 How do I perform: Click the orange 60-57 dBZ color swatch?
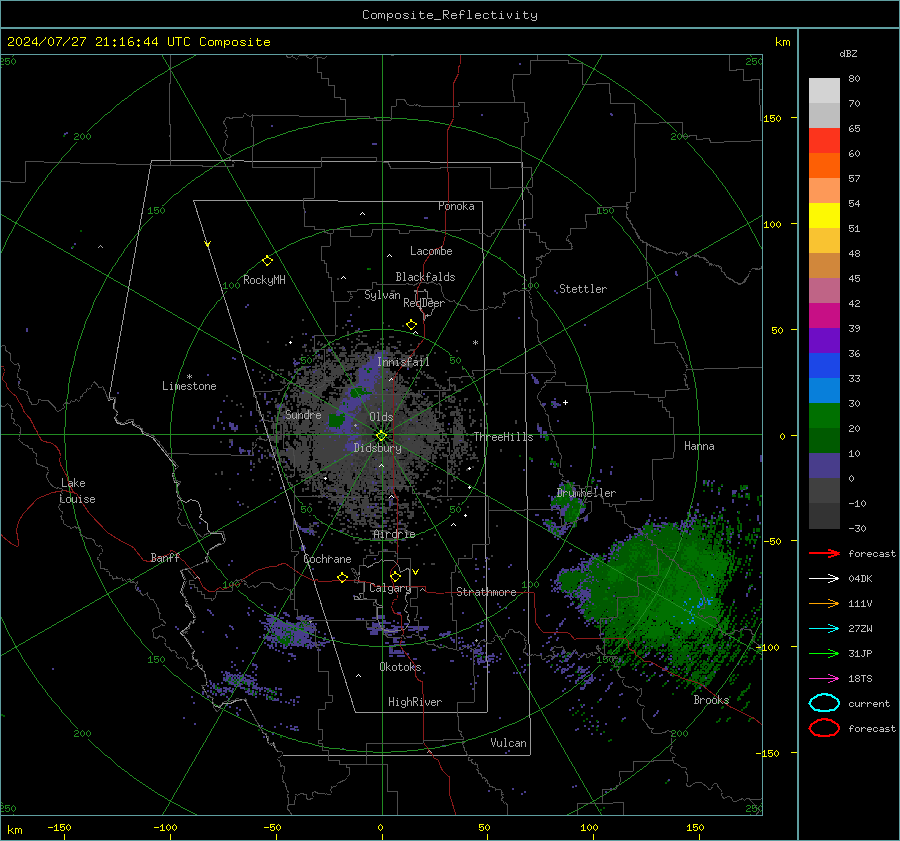pyautogui.click(x=824, y=166)
